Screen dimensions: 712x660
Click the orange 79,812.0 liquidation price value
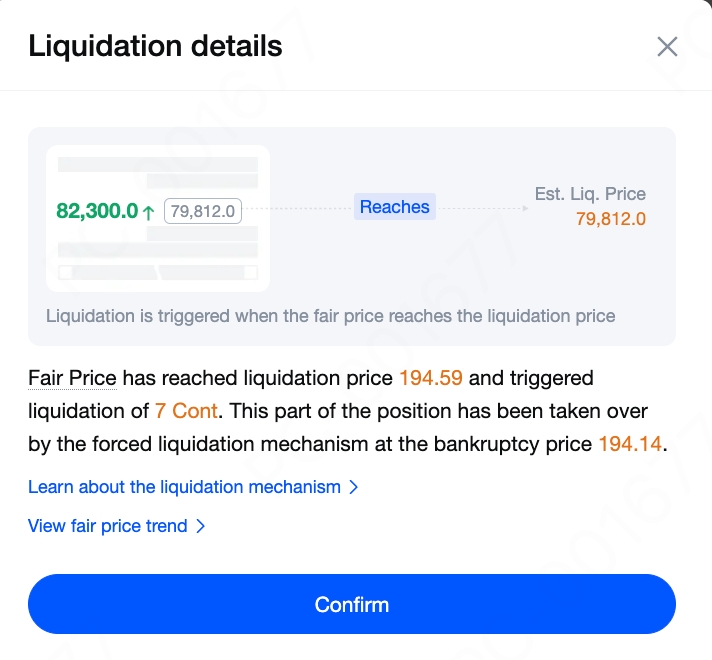pyautogui.click(x=610, y=219)
